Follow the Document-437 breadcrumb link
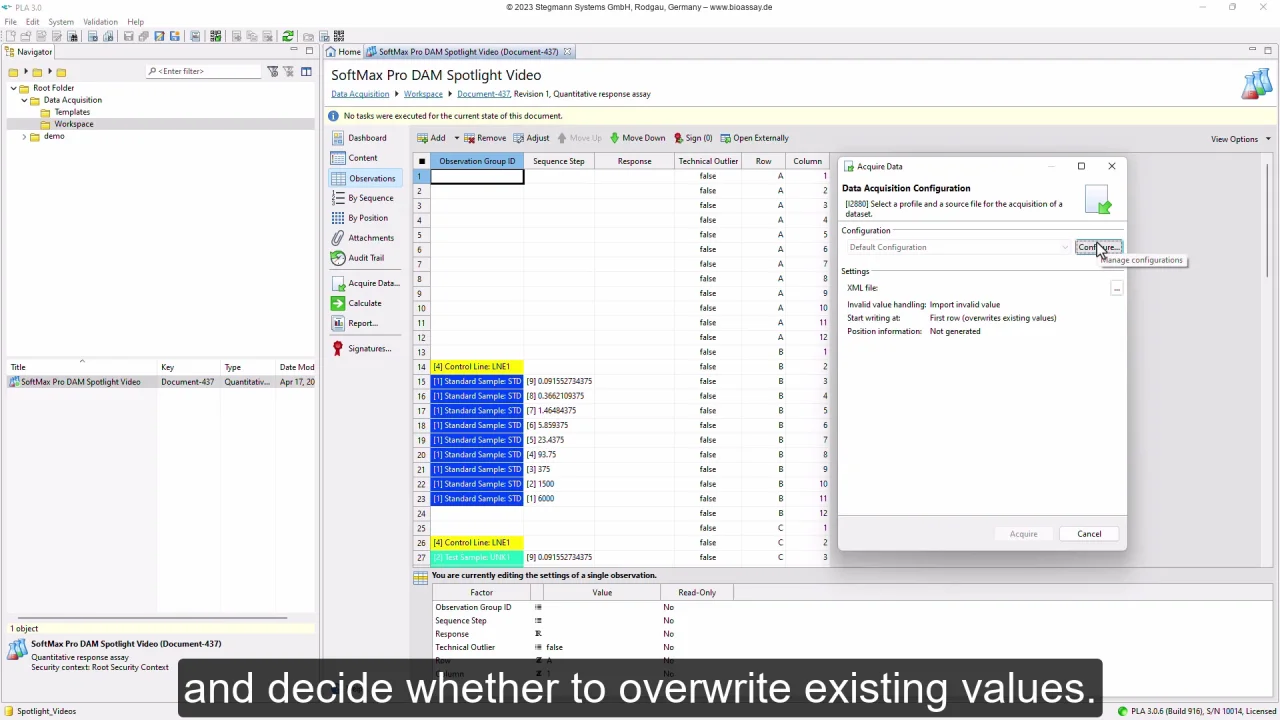The width and height of the screenshot is (1280, 720). click(x=483, y=94)
